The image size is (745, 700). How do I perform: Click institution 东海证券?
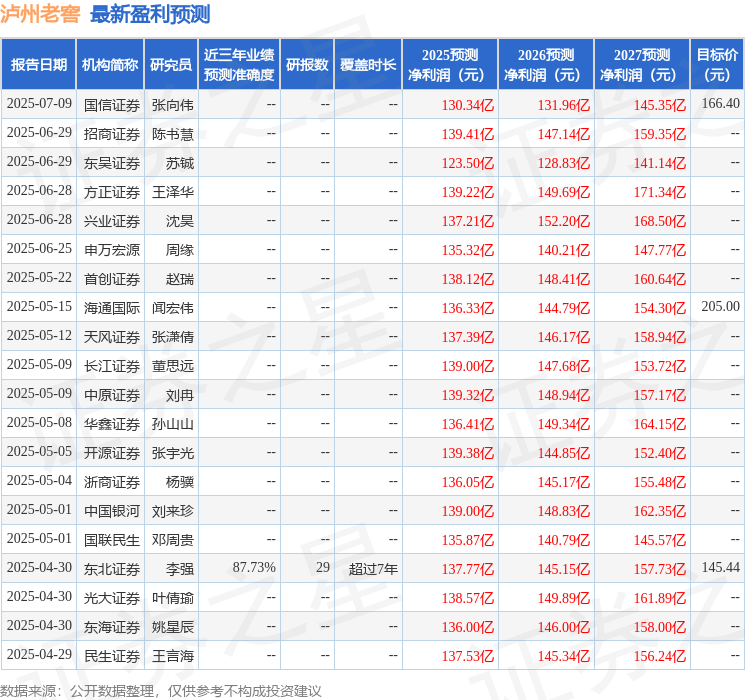(x=112, y=627)
